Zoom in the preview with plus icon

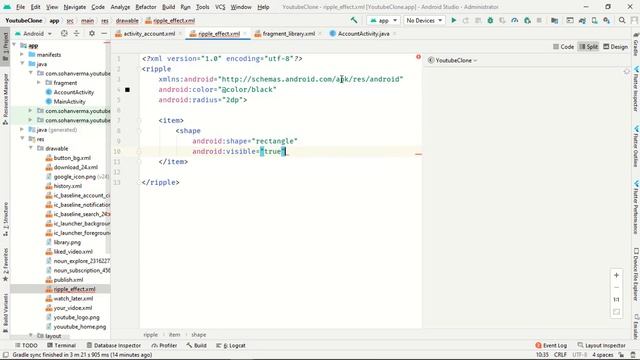pyautogui.click(x=616, y=276)
